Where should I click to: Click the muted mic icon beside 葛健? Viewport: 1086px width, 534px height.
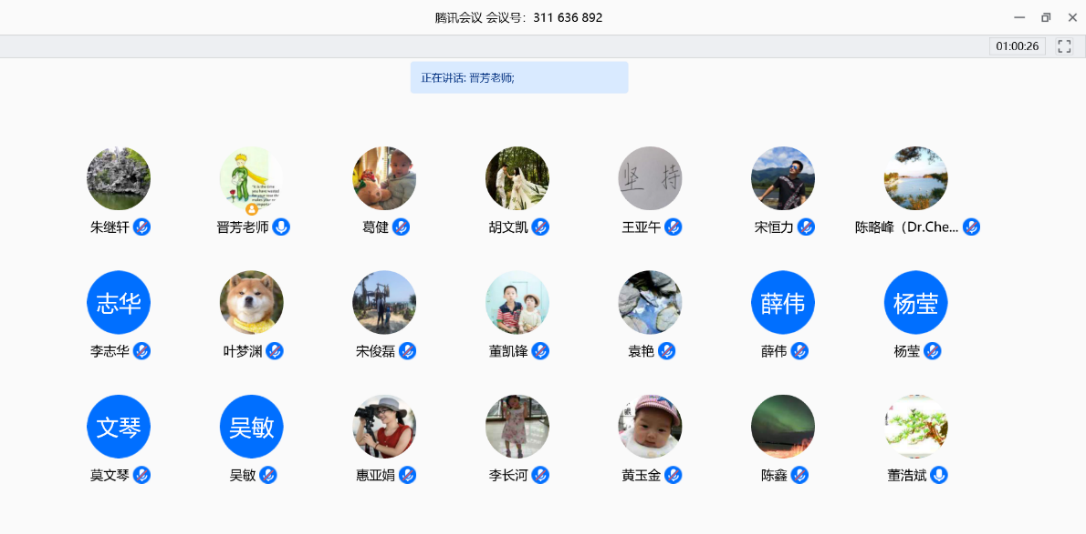pos(401,227)
